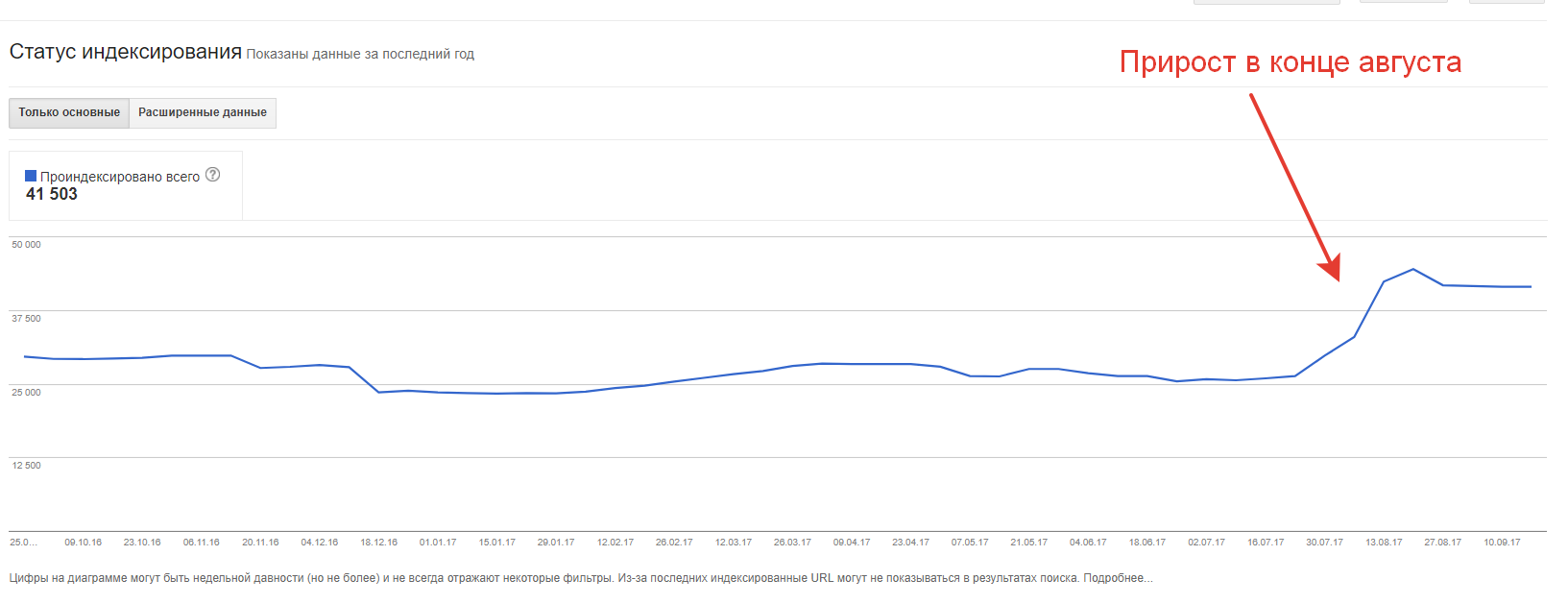Screen dimensions: 1568x604
Task: Click the Проиндексировано всего legend label
Action: pyautogui.click(x=120, y=177)
